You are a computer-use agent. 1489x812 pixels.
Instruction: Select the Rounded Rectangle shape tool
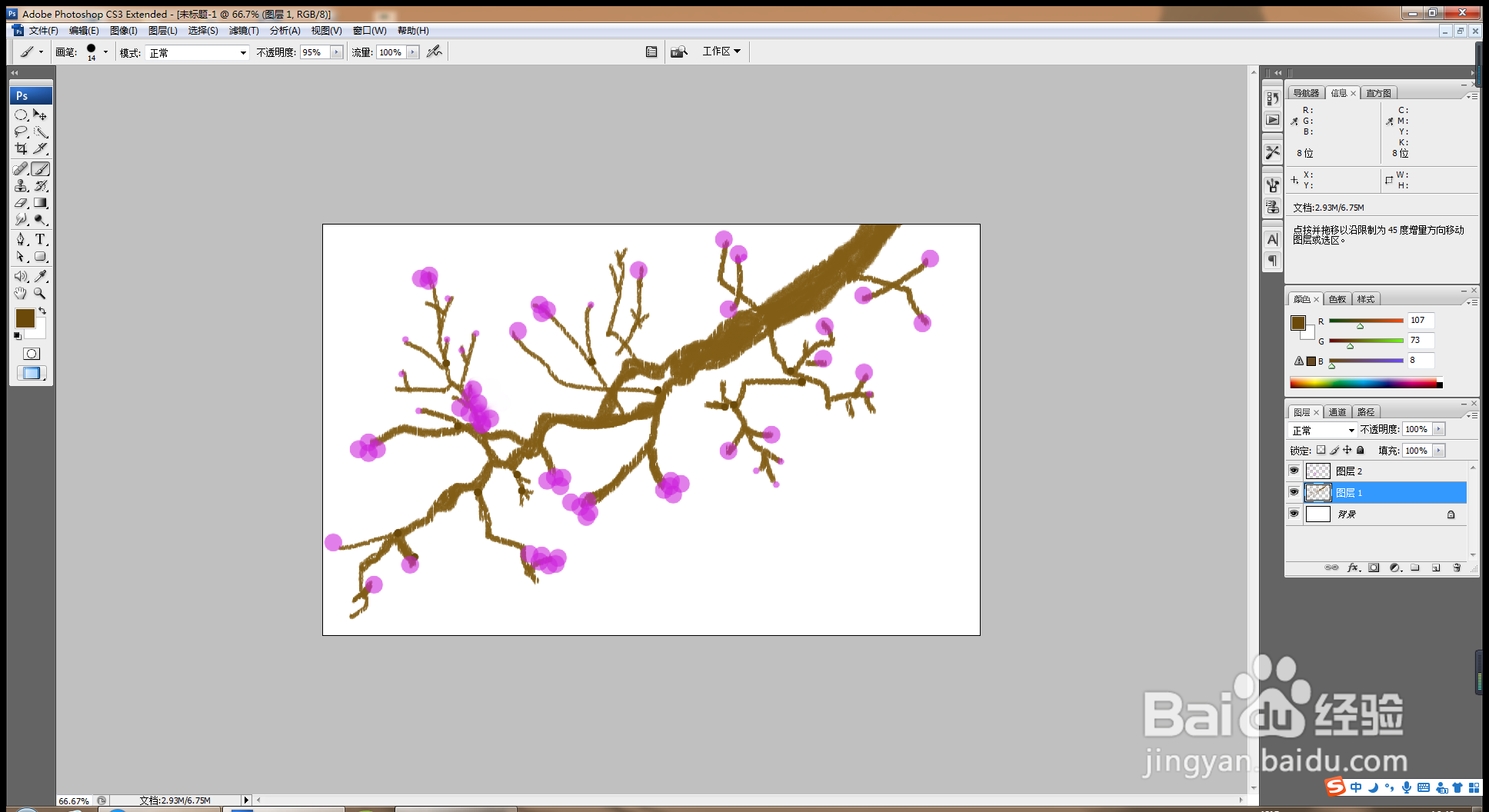tap(40, 256)
